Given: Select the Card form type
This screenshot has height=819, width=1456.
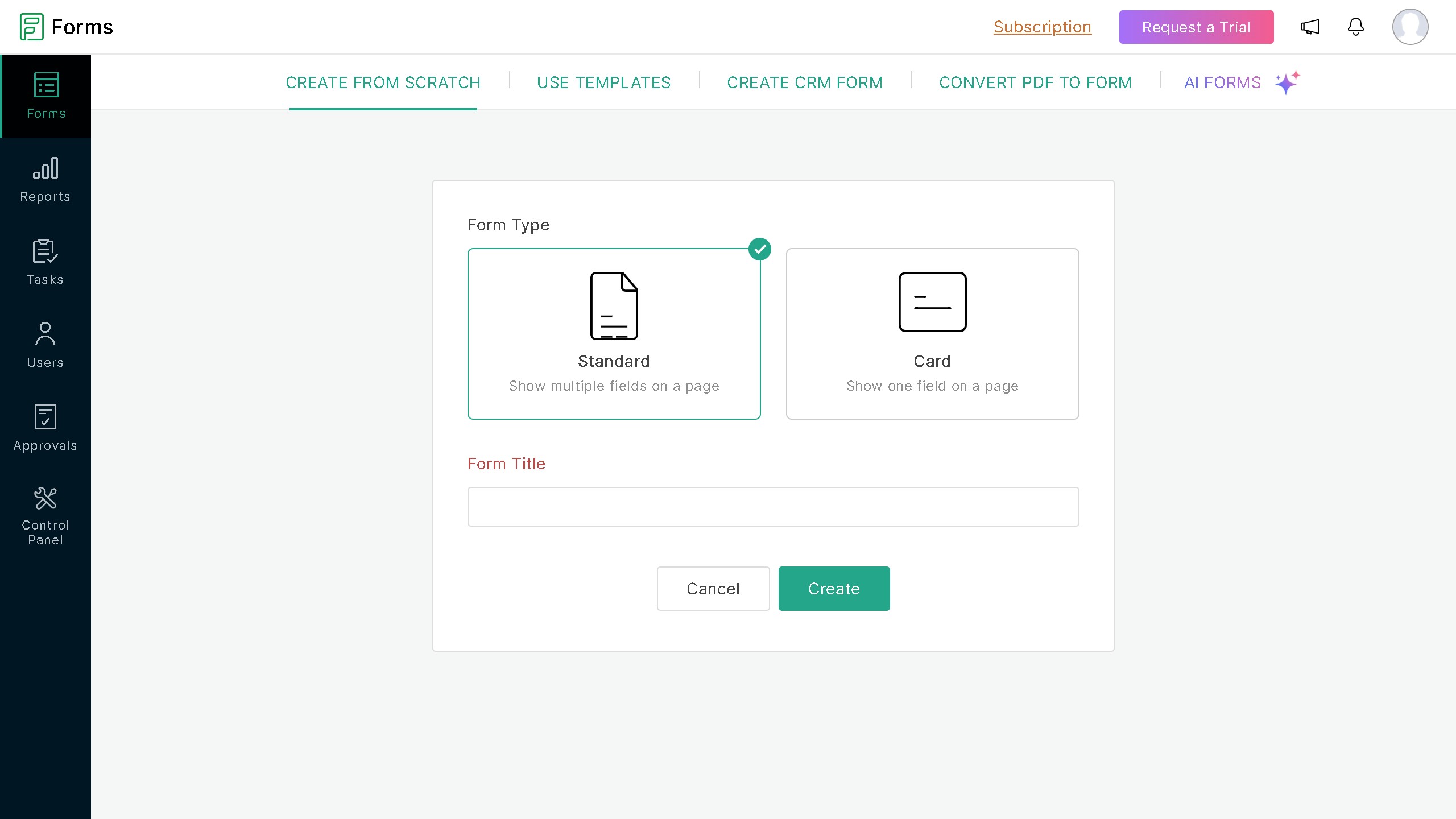Looking at the screenshot, I should 932,334.
